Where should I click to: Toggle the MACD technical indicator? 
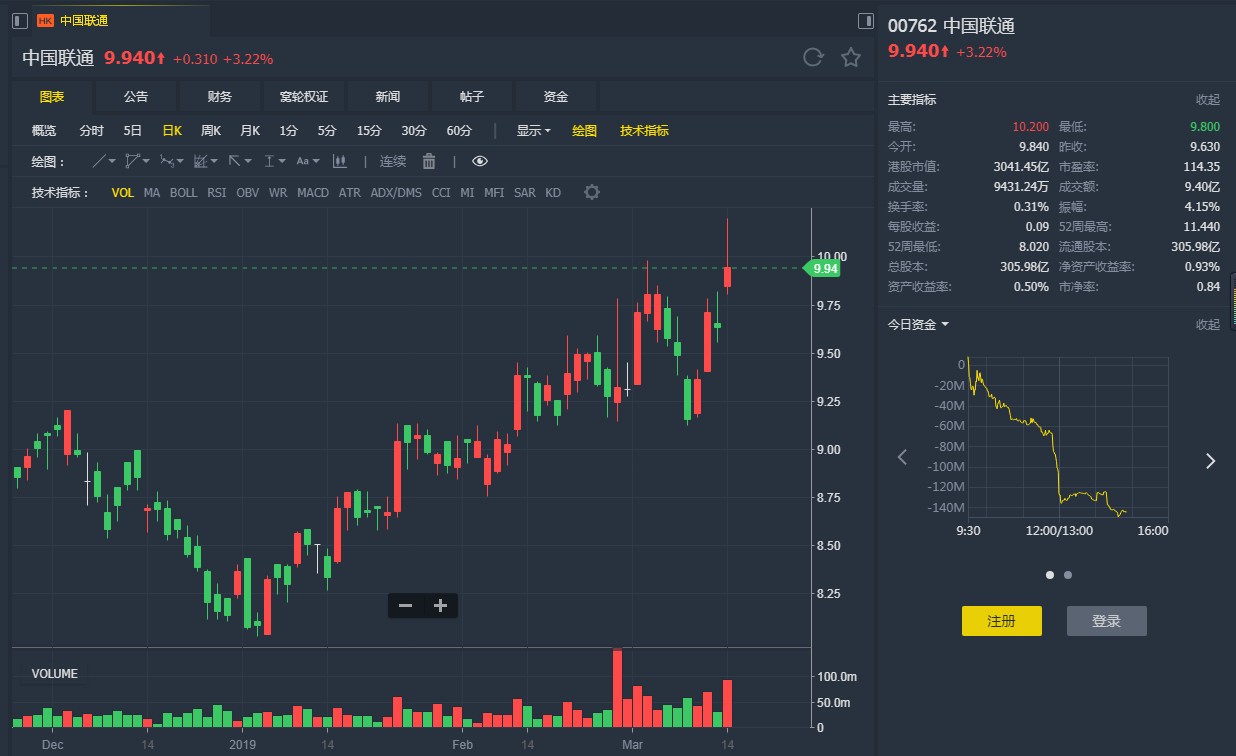pyautogui.click(x=312, y=192)
